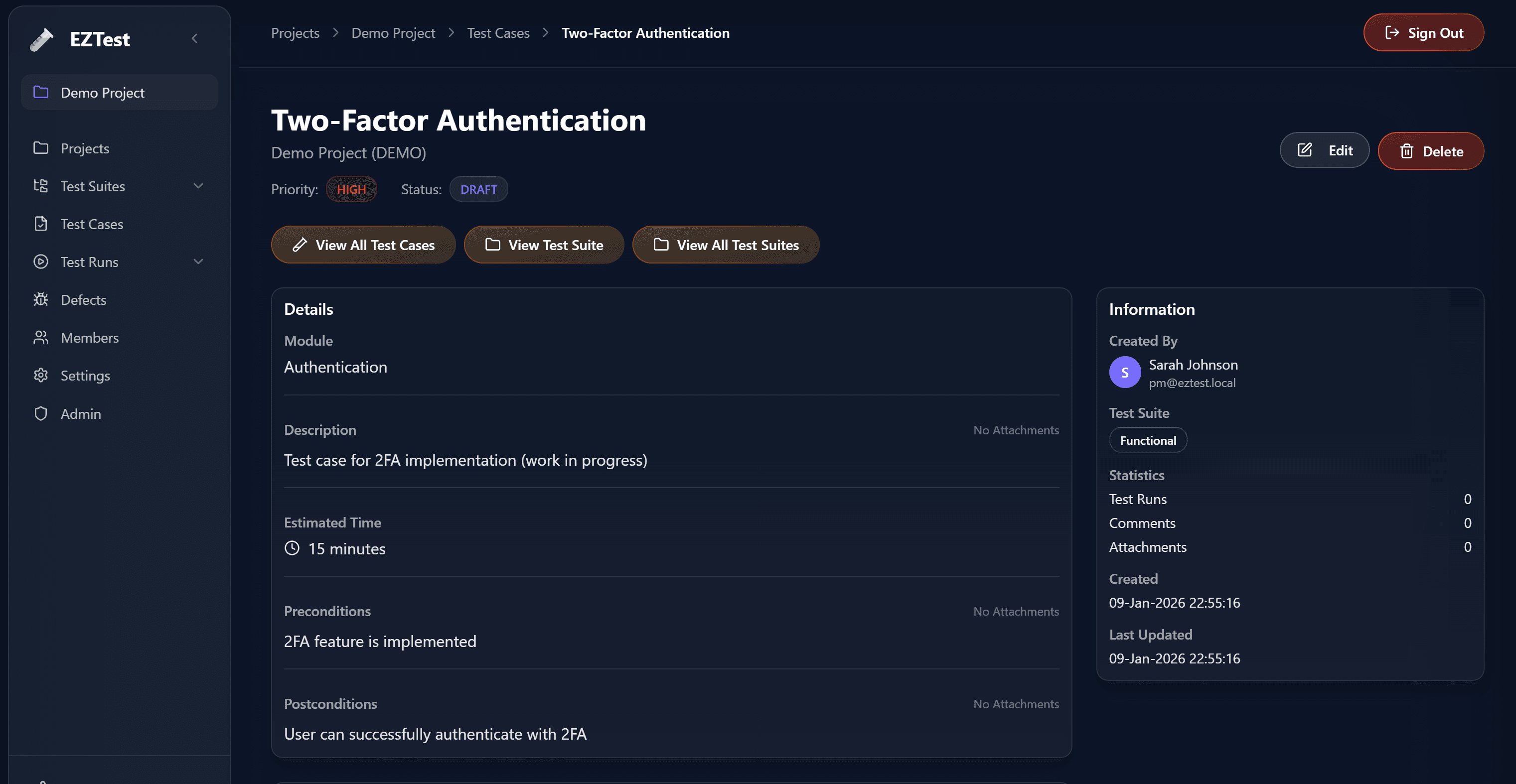Open Admin via the shield icon
The image size is (1516, 784).
(40, 413)
